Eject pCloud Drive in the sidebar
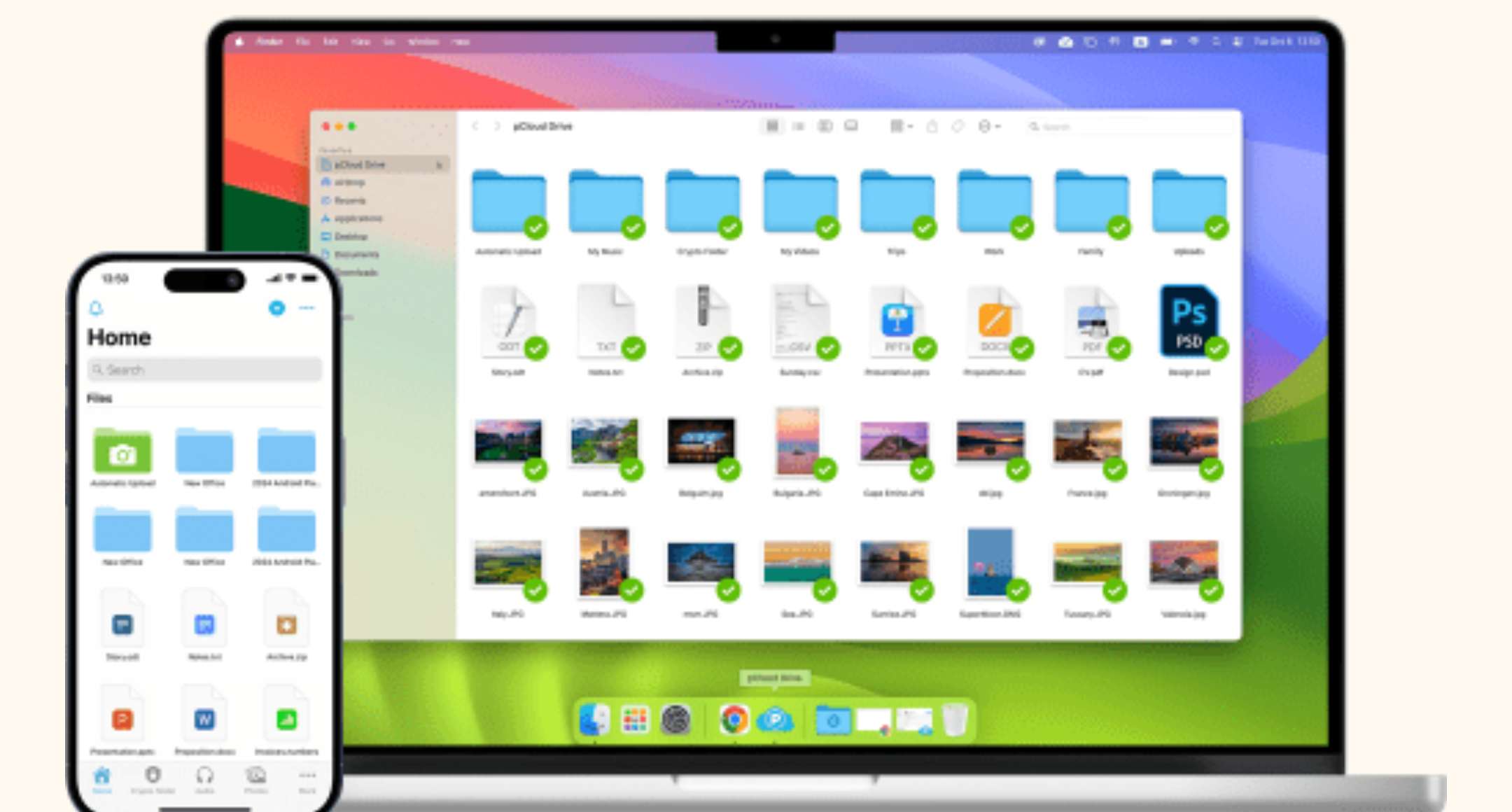The image size is (1512, 812). coord(440,165)
